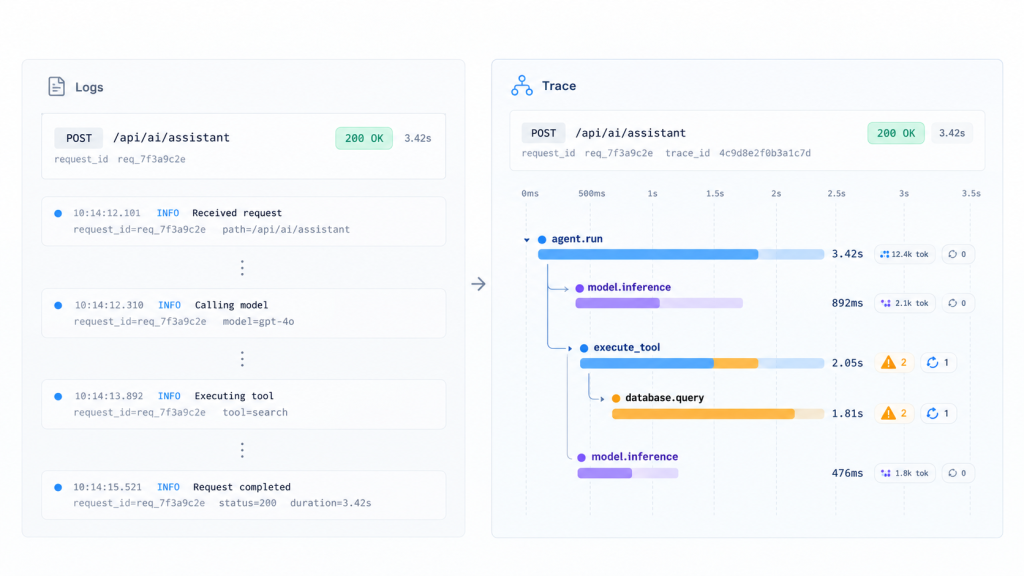Click the retry icon on database.query row
1024x576 pixels.
(932, 413)
